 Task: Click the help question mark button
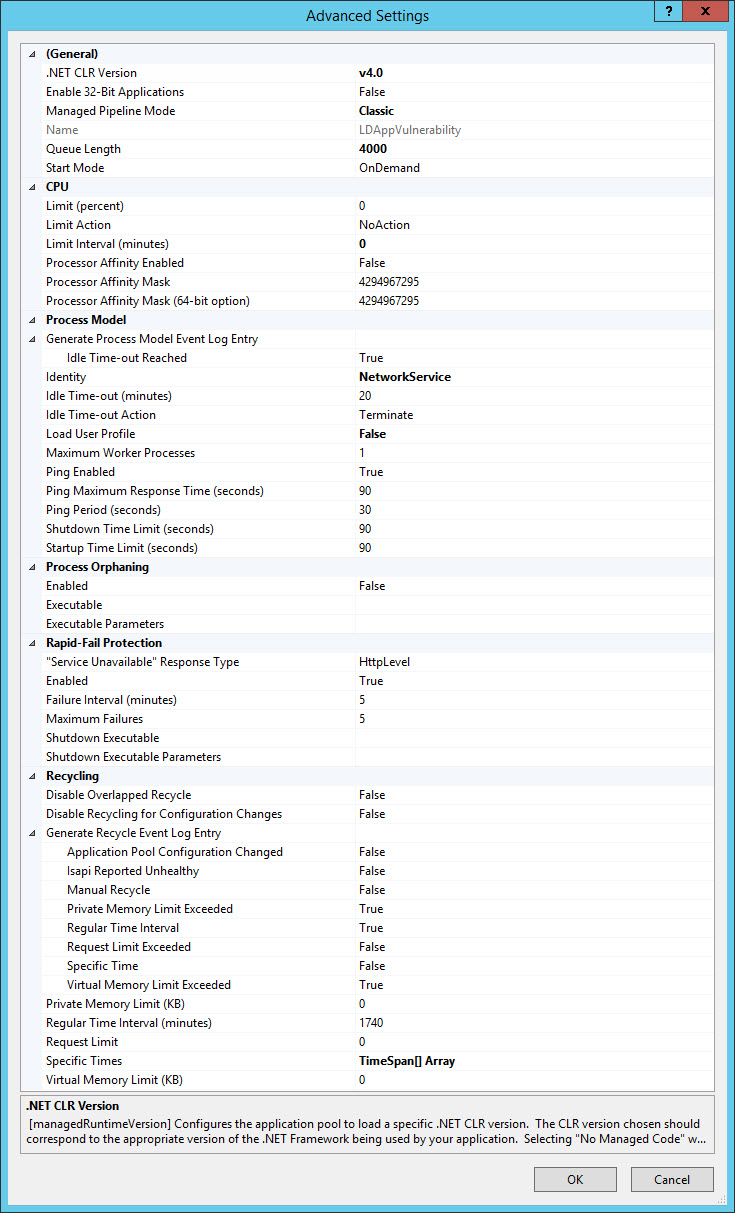668,10
